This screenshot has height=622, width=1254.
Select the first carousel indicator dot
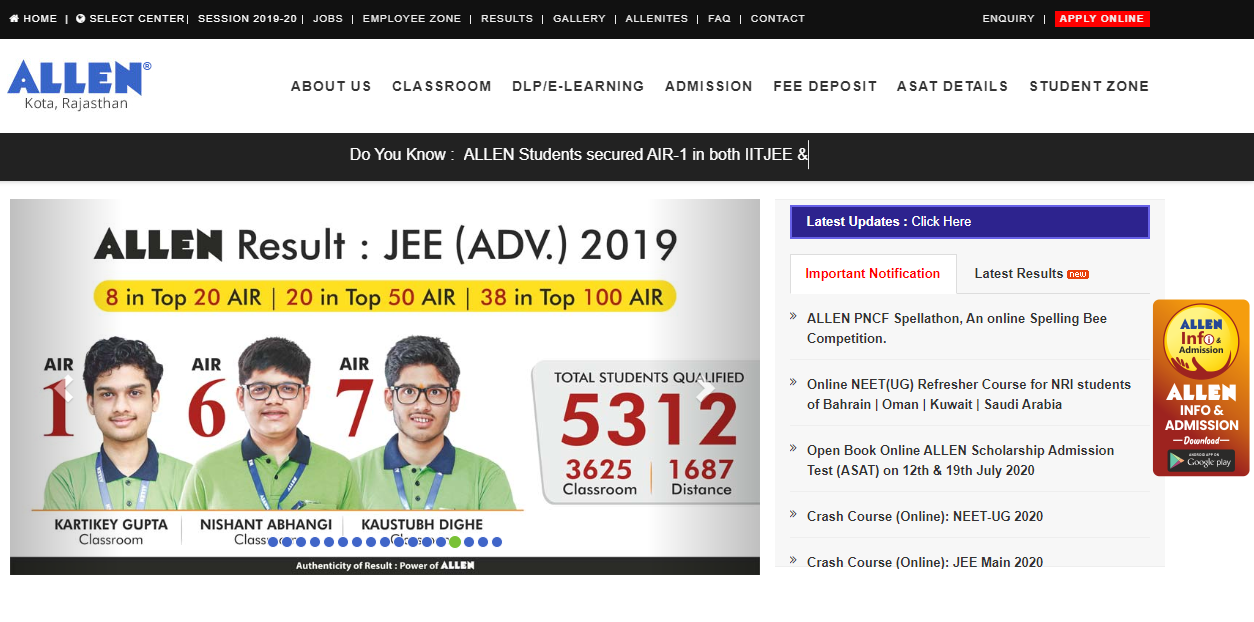(273, 542)
